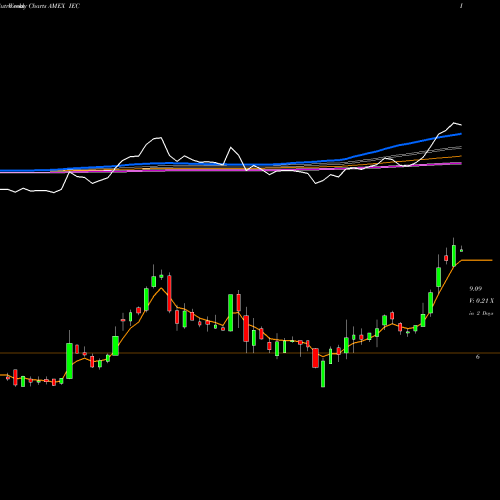Click the 9.09 price value
500x500 pixels.
tap(476, 289)
